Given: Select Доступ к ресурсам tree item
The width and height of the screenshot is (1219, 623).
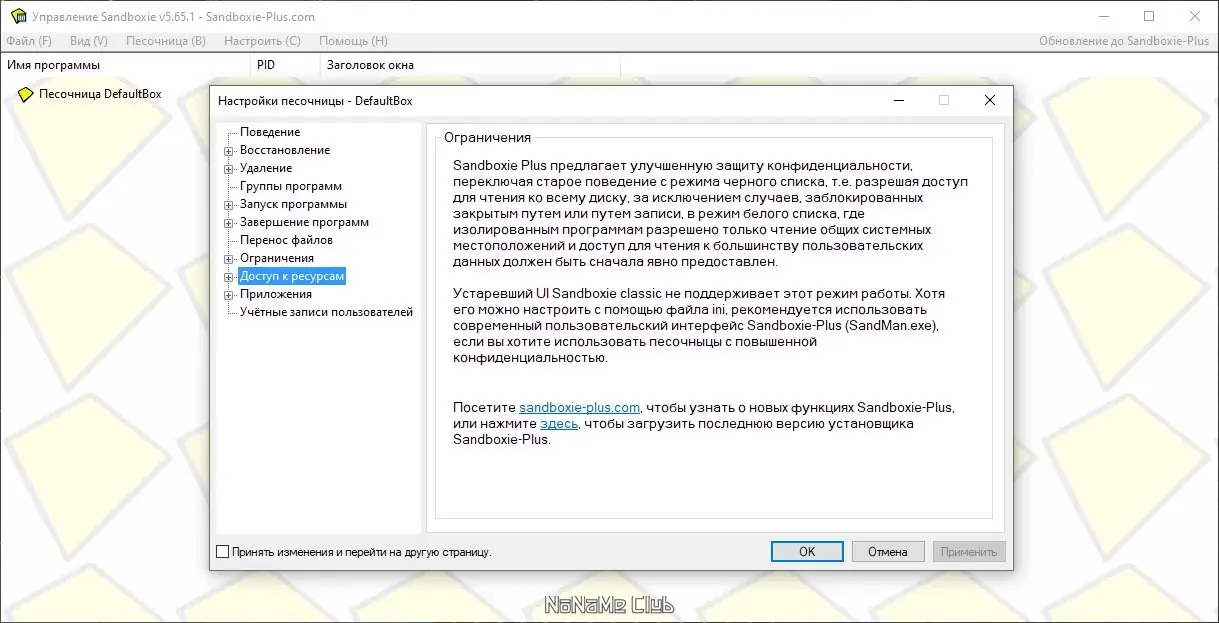Looking at the screenshot, I should [x=292, y=276].
